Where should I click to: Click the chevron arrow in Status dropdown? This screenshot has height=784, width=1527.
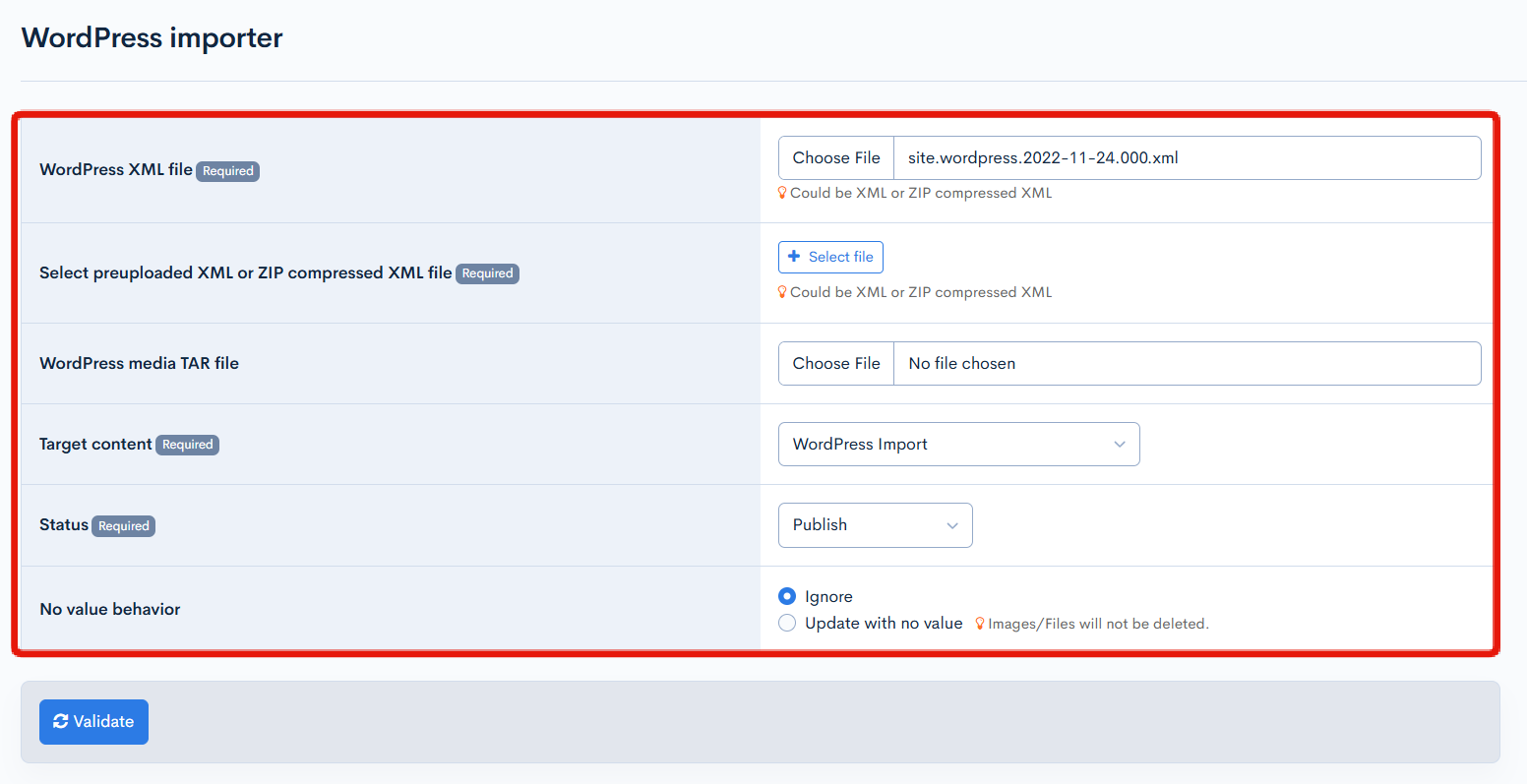point(951,525)
